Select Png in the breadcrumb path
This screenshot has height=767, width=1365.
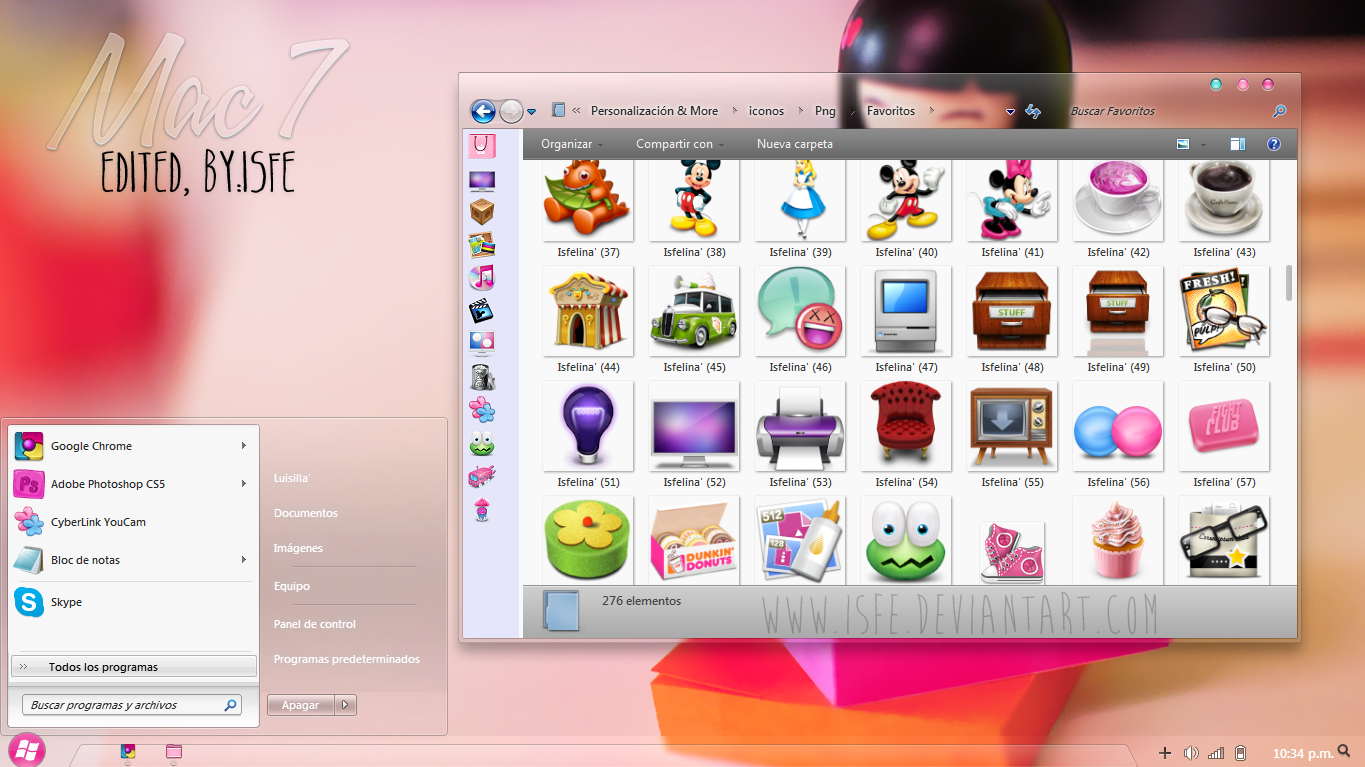click(x=825, y=111)
